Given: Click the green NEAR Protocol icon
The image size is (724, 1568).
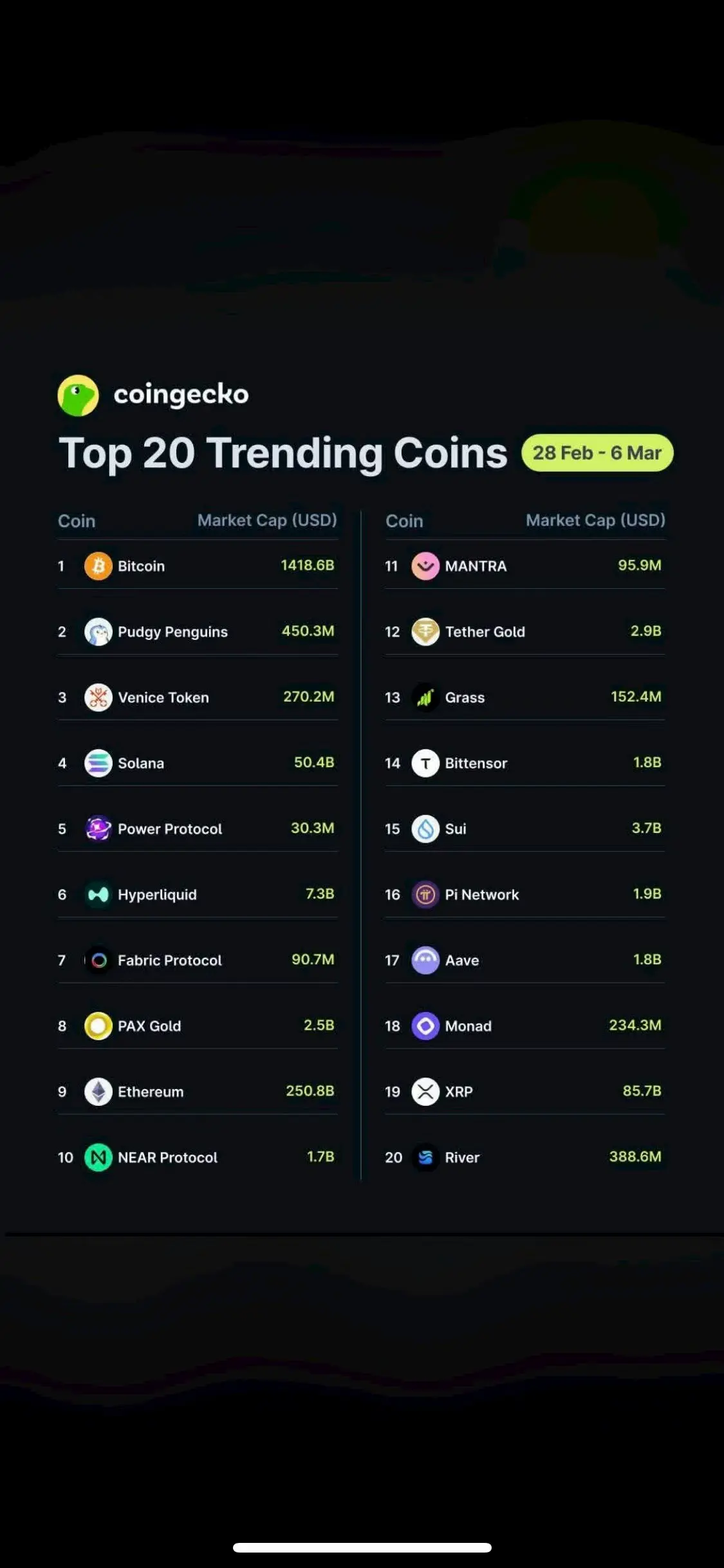Looking at the screenshot, I should (98, 1157).
